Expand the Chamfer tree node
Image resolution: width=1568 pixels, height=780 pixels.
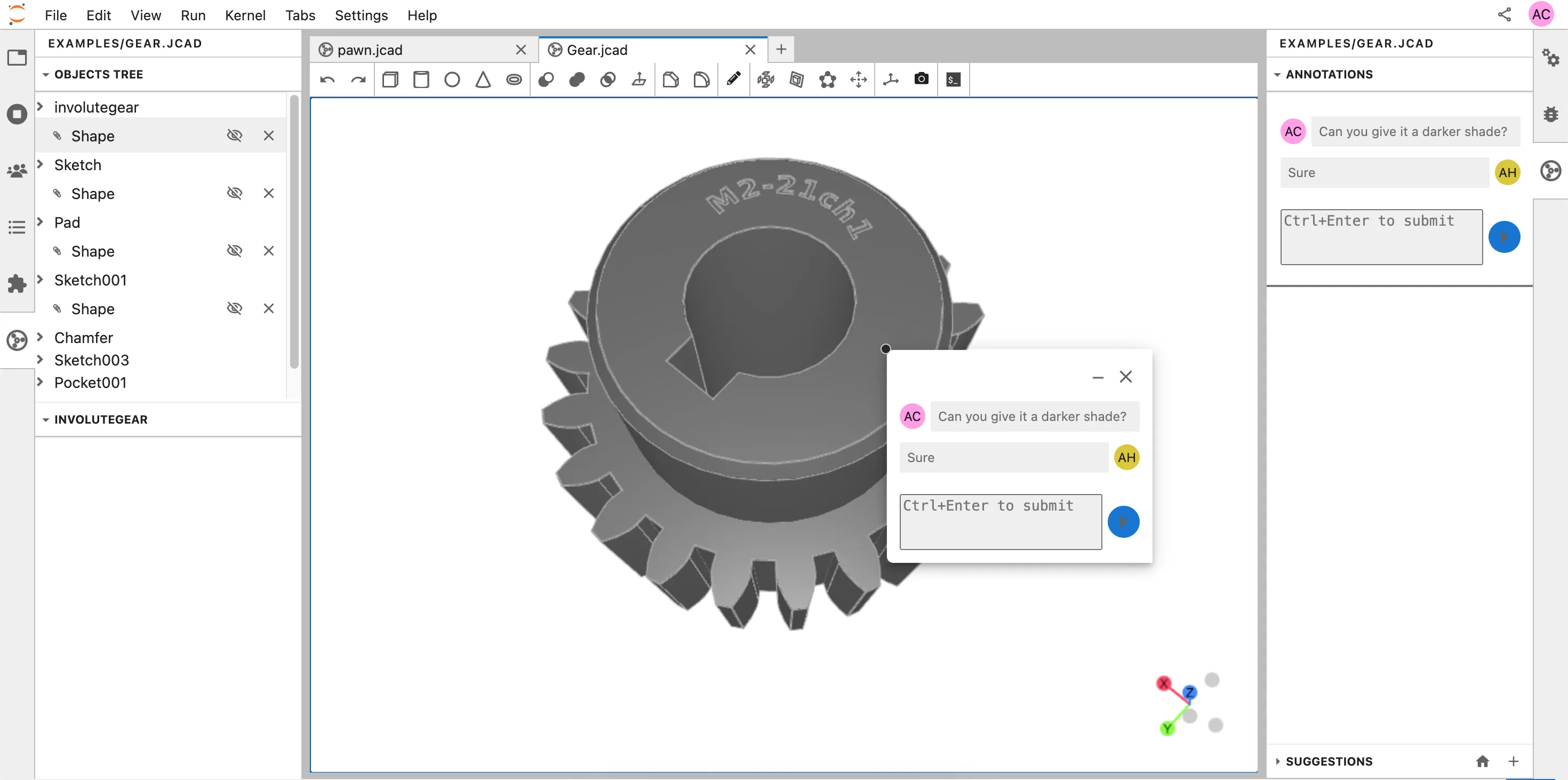click(40, 337)
